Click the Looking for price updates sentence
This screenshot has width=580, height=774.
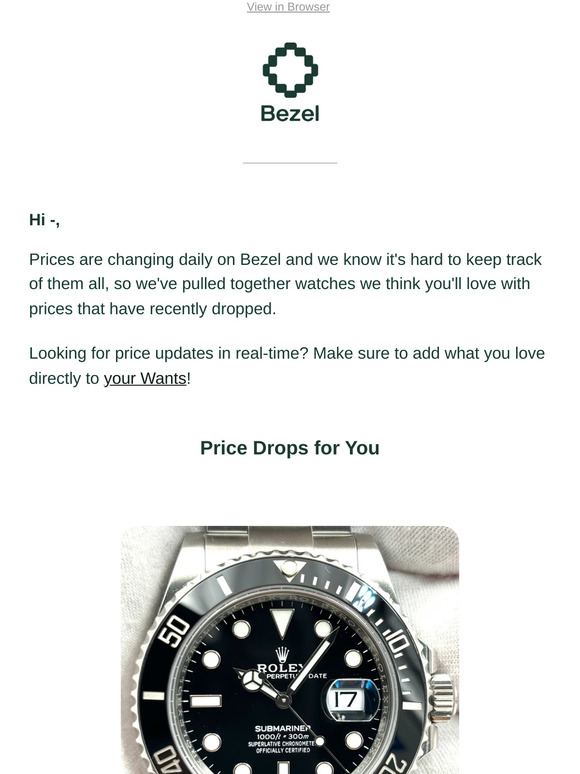click(x=287, y=366)
